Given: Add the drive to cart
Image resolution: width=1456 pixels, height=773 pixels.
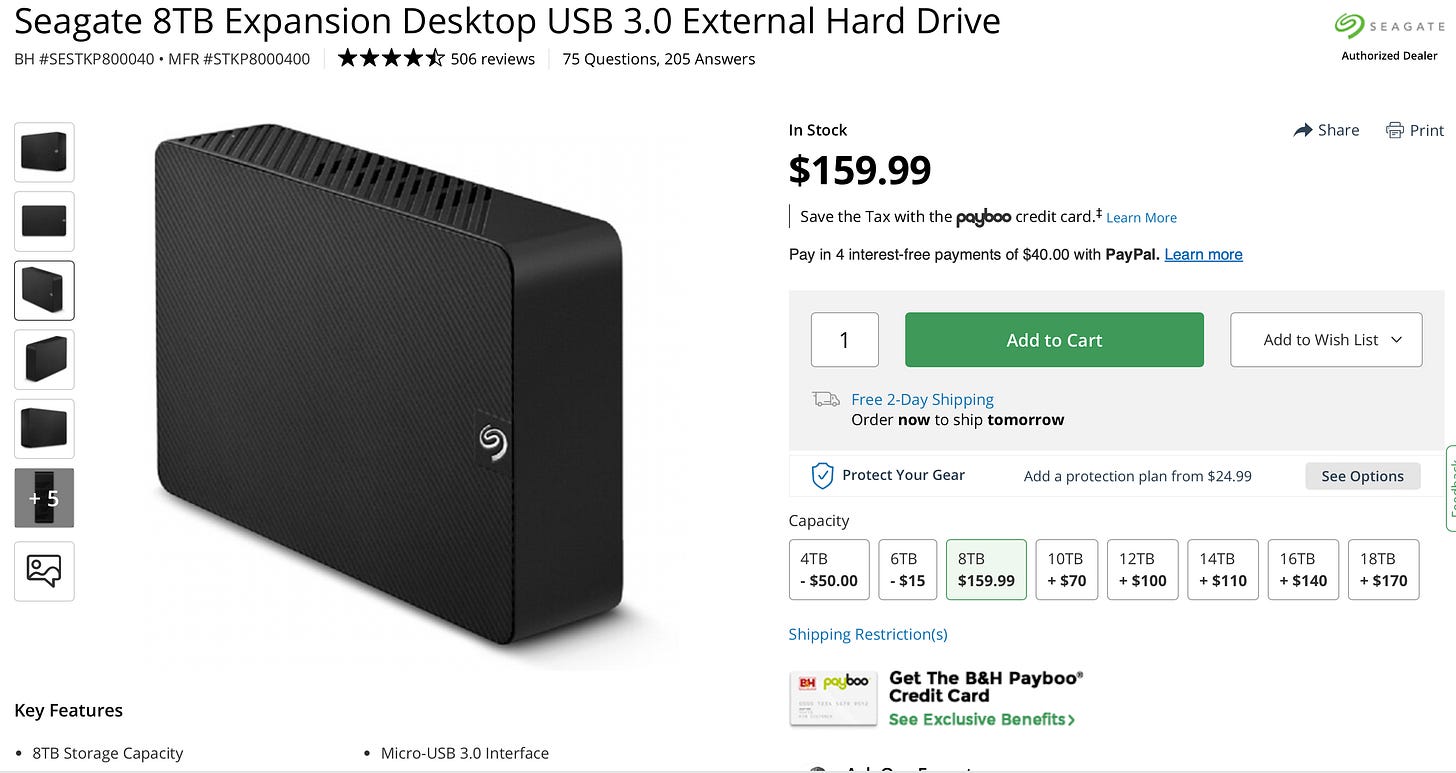Looking at the screenshot, I should tap(1054, 340).
